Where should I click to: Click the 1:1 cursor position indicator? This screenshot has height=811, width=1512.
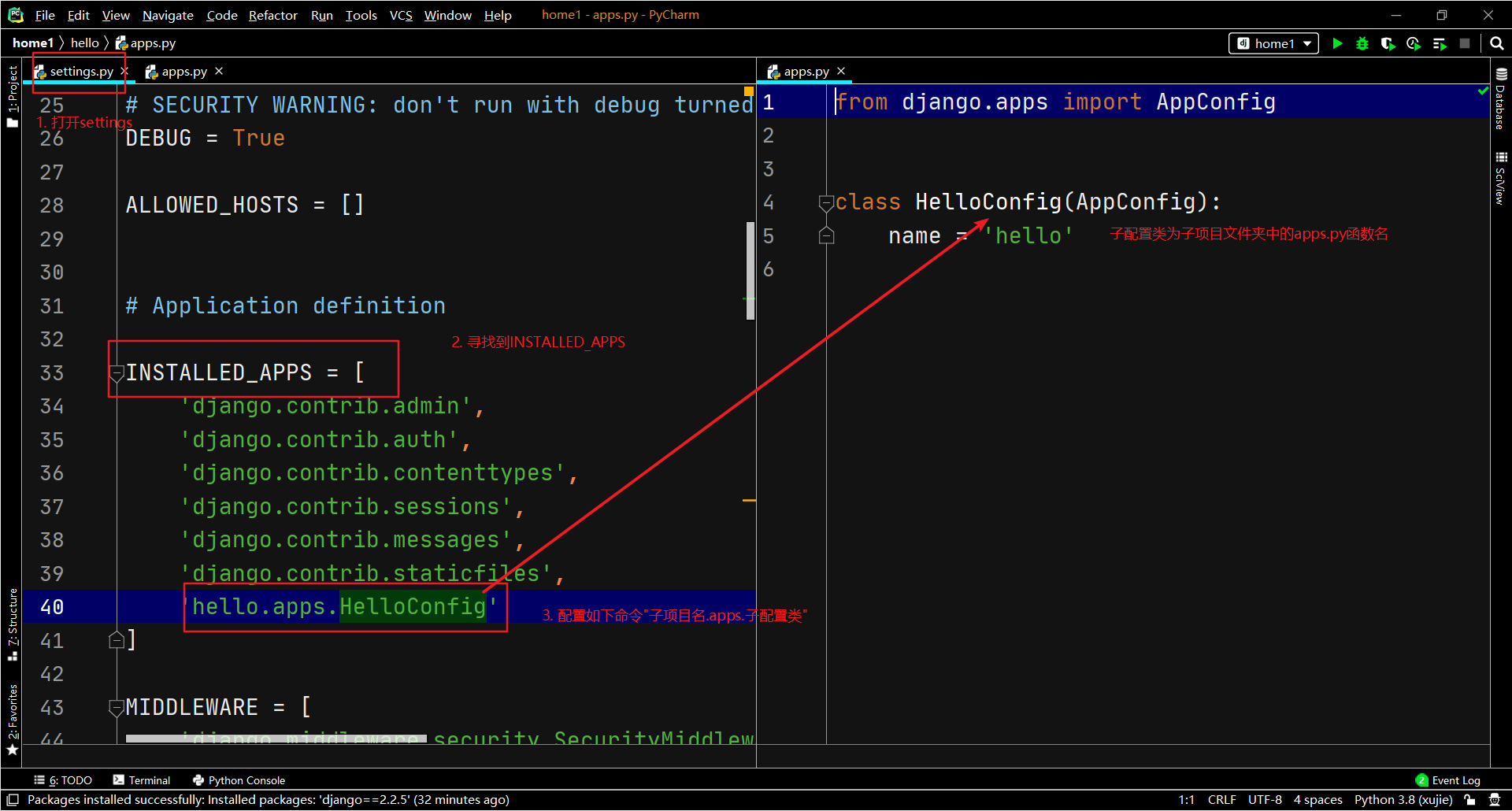(1186, 800)
